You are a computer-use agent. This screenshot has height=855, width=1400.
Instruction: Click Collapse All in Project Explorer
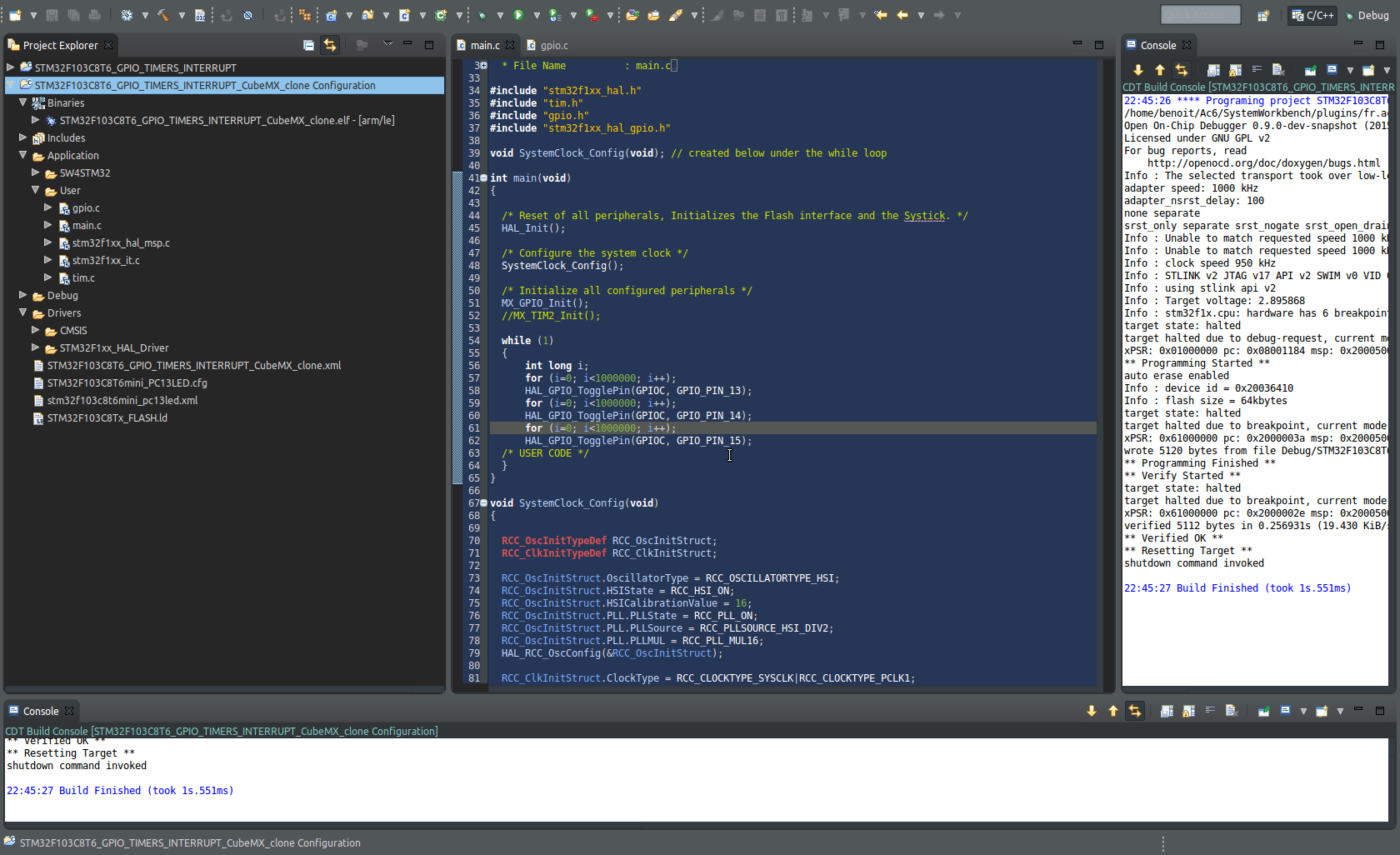308,45
